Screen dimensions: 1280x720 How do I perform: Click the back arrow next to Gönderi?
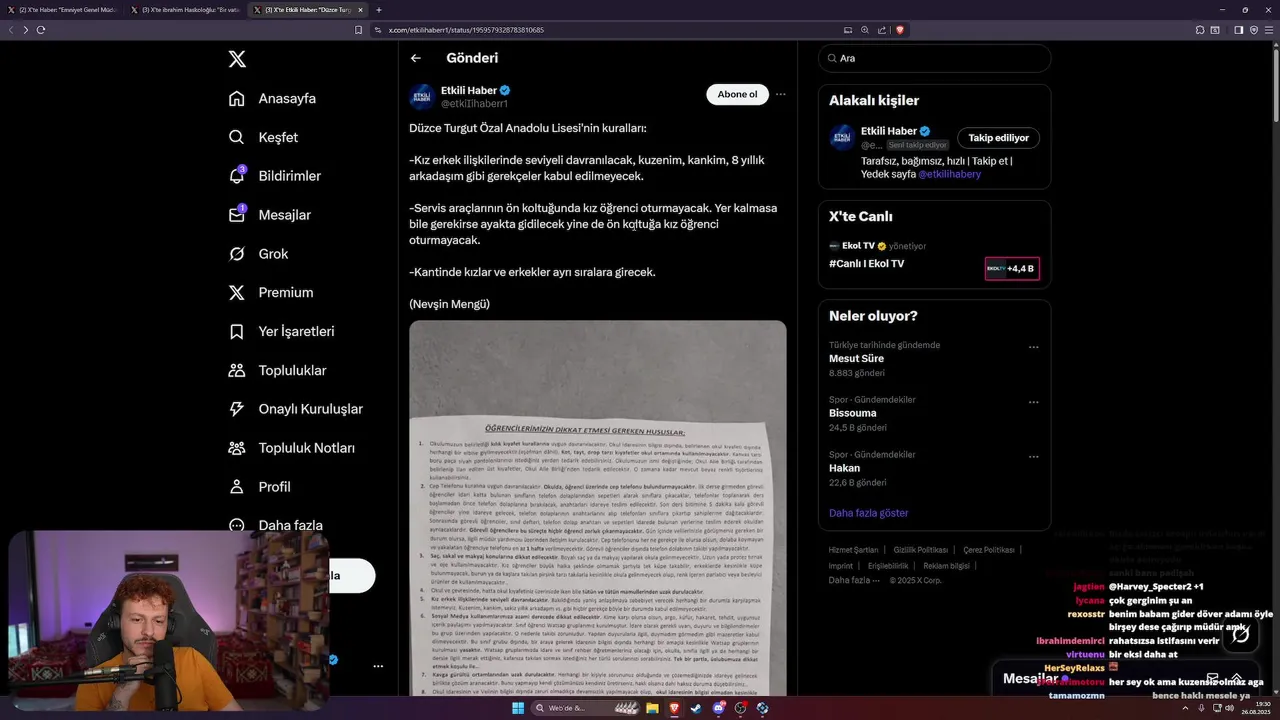[416, 58]
